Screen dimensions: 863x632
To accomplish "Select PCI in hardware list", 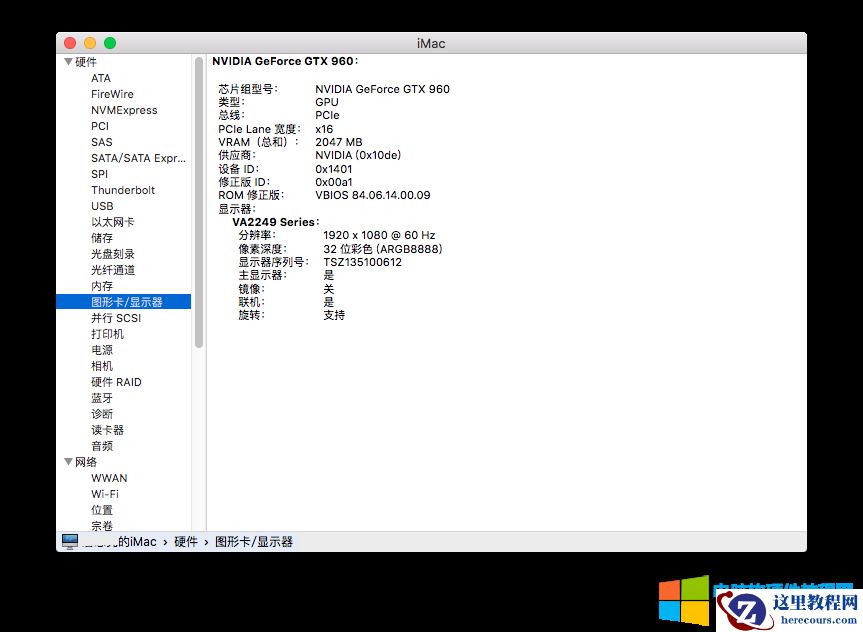I will pos(100,126).
